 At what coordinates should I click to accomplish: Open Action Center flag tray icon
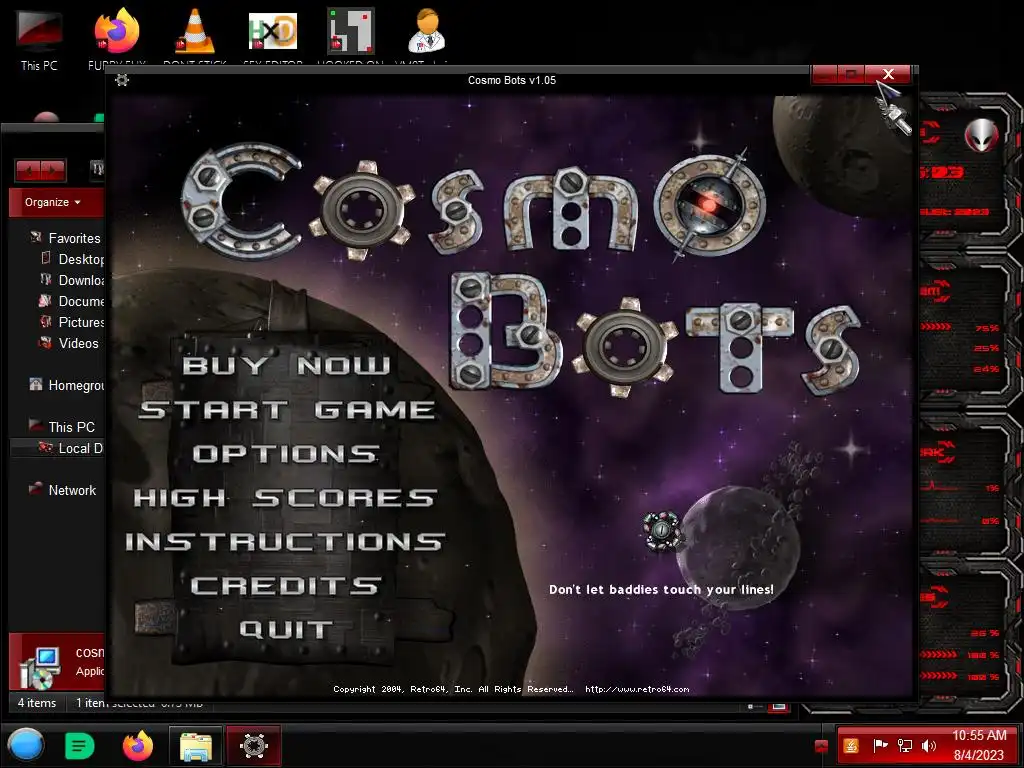[880, 746]
